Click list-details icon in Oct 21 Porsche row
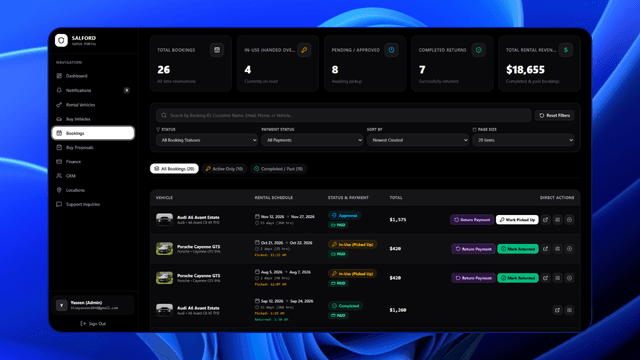The height and width of the screenshot is (360, 640). (x=558, y=249)
